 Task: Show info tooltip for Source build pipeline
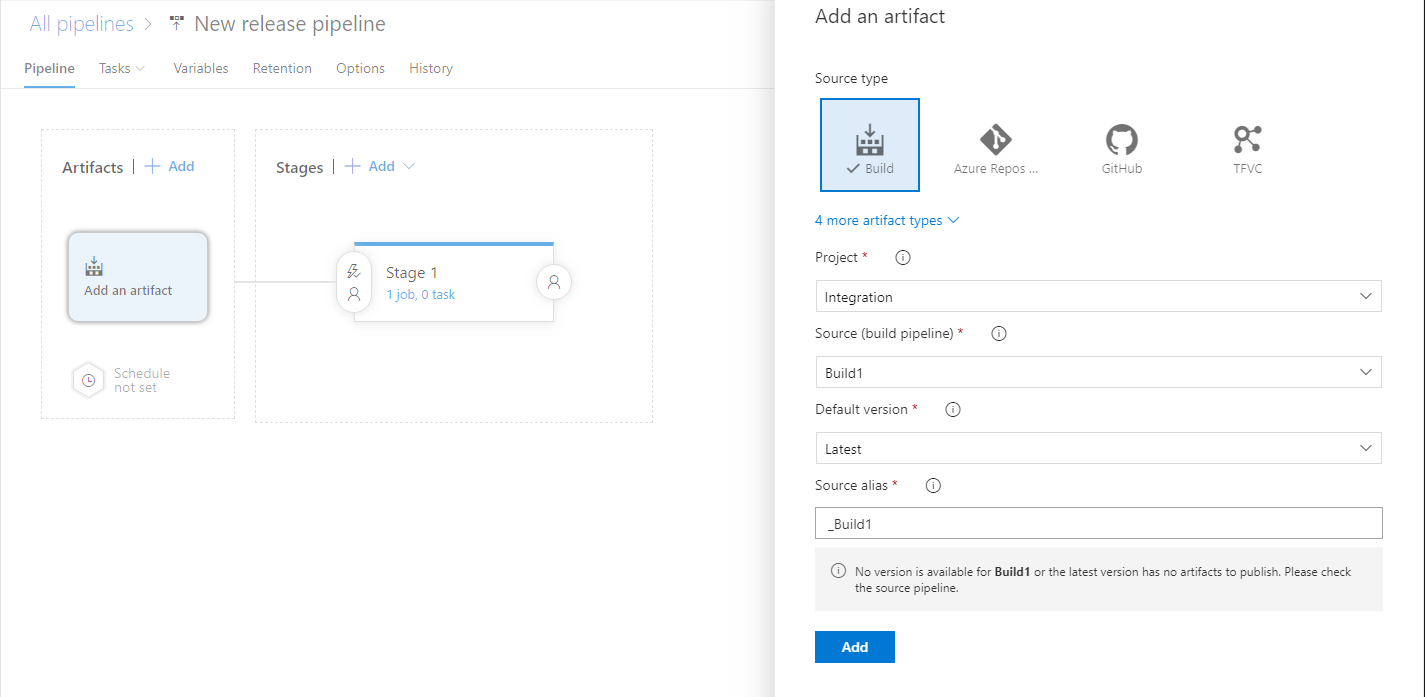click(998, 333)
